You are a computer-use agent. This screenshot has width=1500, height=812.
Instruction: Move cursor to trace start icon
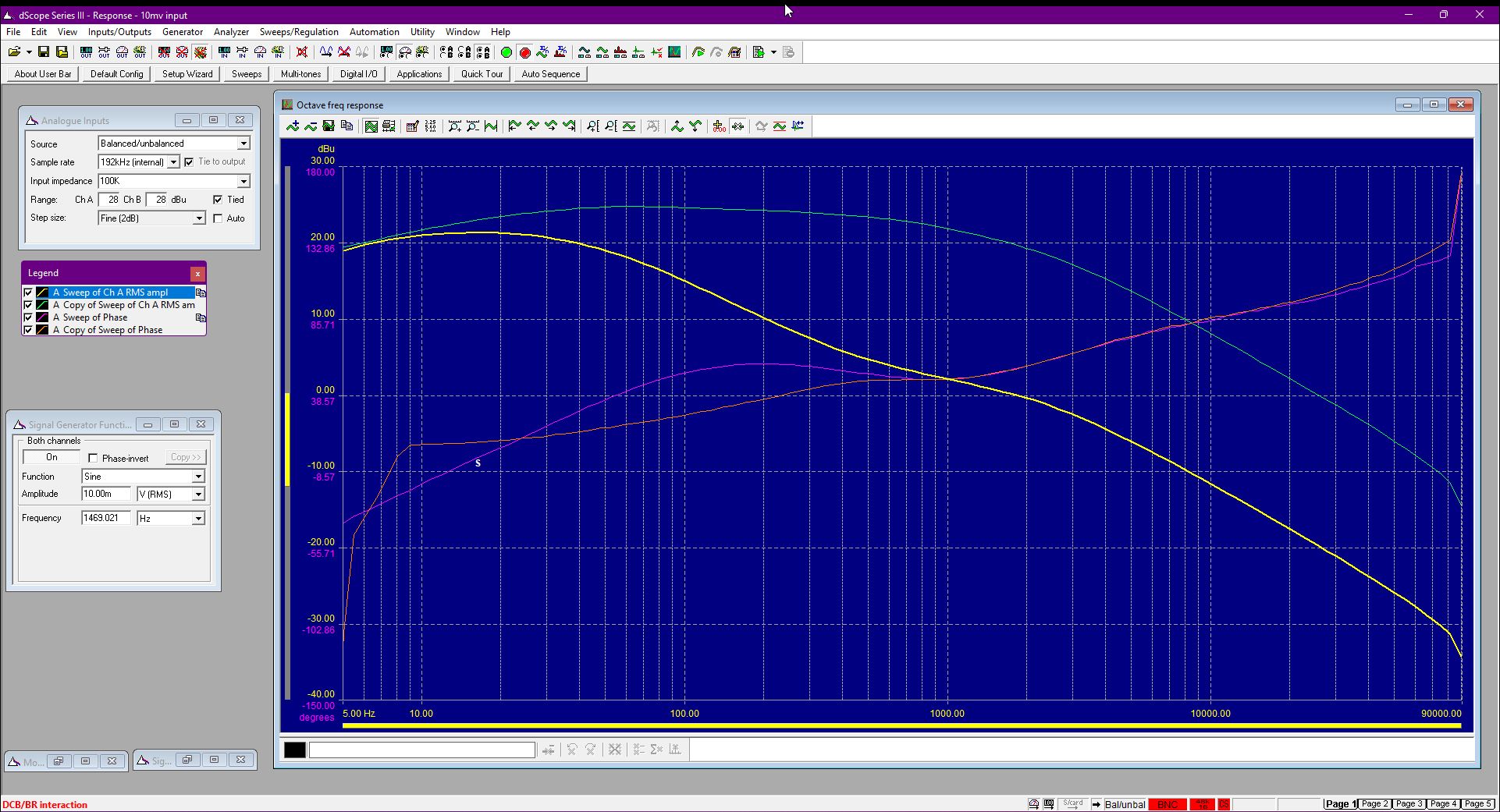click(514, 126)
